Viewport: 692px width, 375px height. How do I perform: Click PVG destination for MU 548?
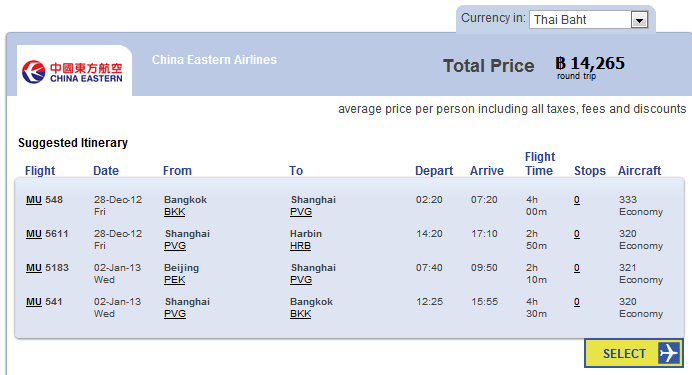(x=301, y=212)
